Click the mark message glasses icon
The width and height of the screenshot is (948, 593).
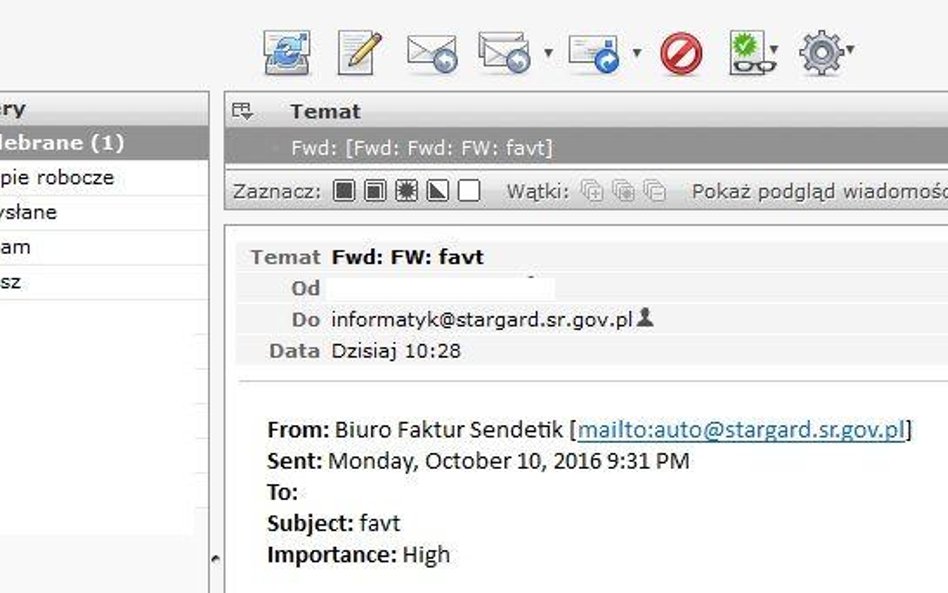(750, 53)
